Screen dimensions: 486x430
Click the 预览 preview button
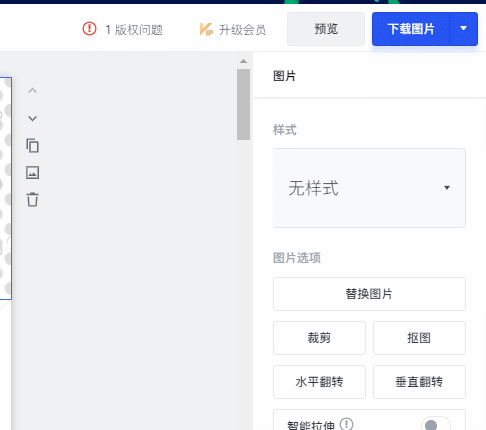pos(326,29)
